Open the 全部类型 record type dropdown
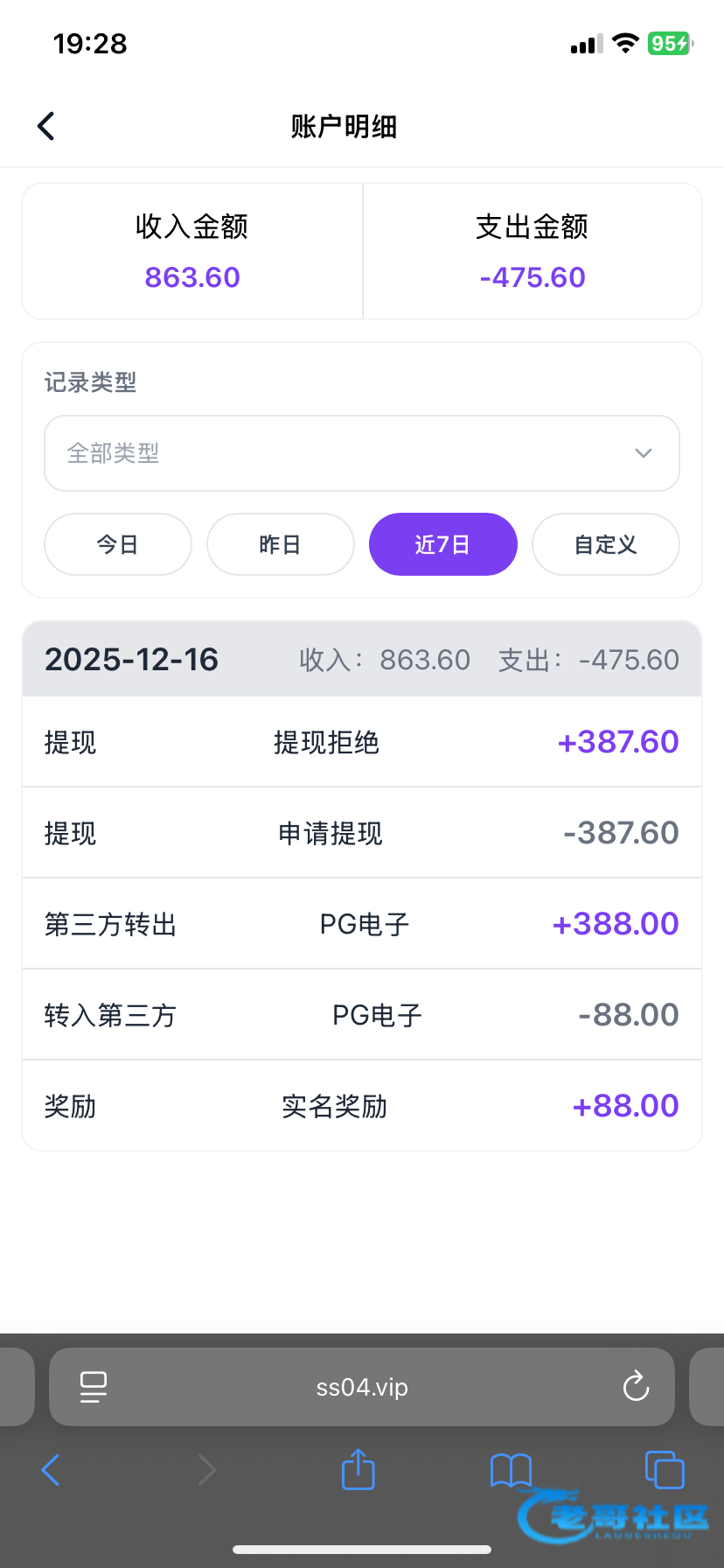Viewport: 724px width, 1568px height. 350,453
